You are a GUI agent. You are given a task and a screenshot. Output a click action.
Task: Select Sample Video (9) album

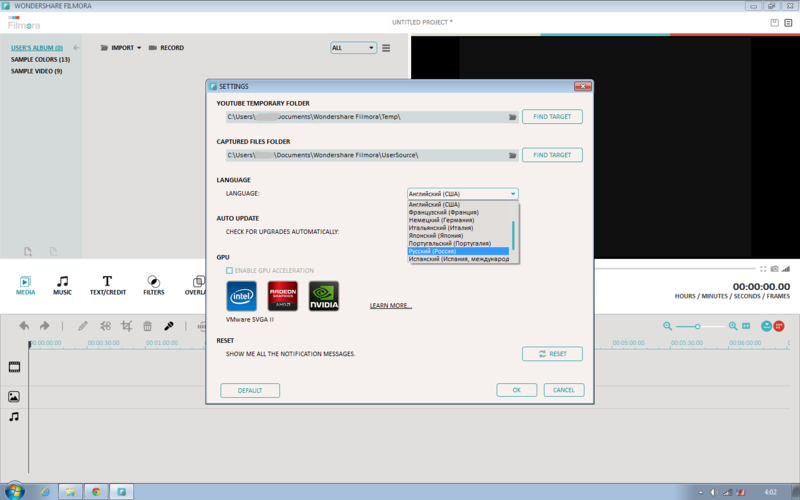tap(36, 71)
